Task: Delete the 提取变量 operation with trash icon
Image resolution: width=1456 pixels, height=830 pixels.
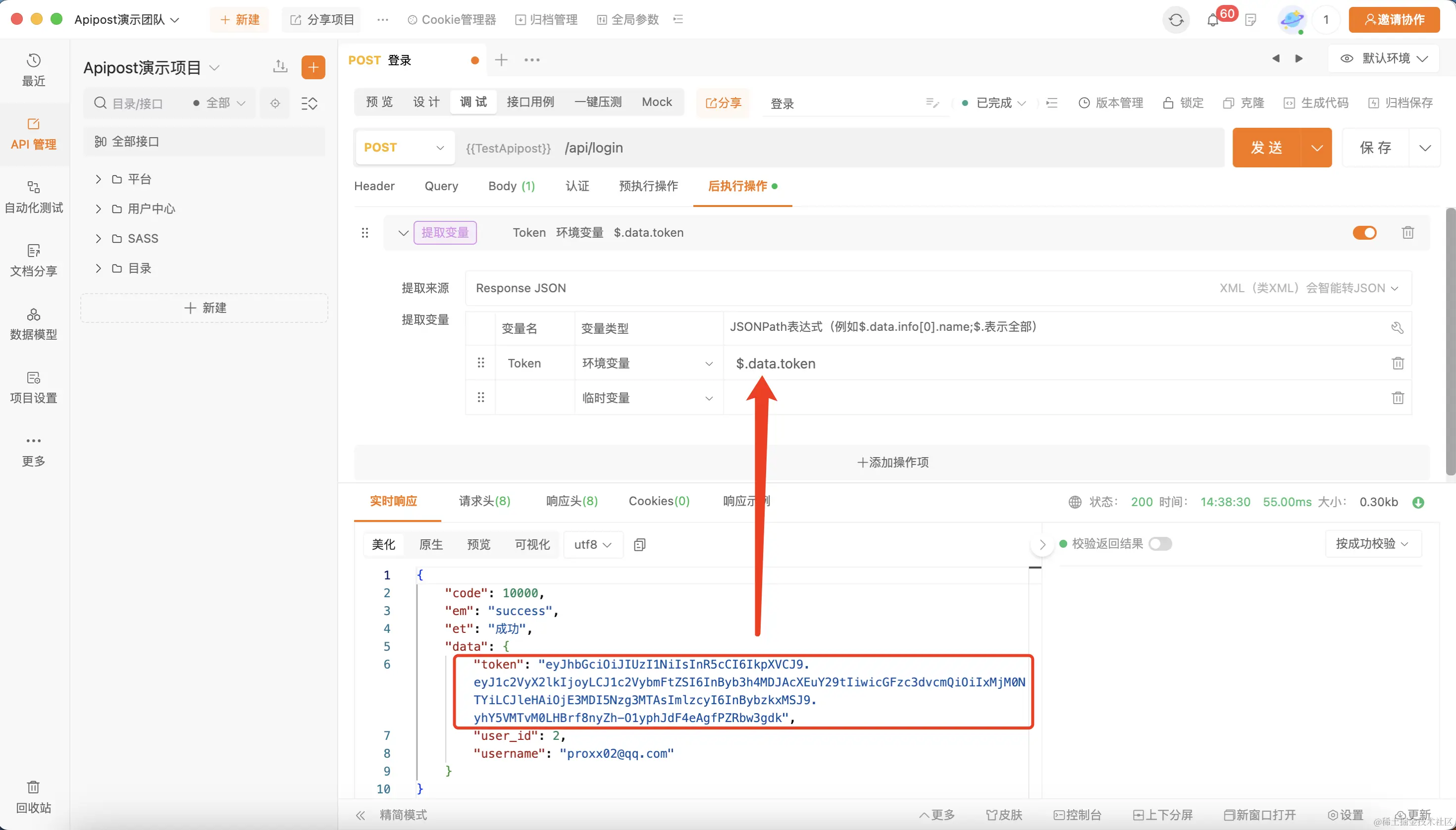Action: point(1407,233)
